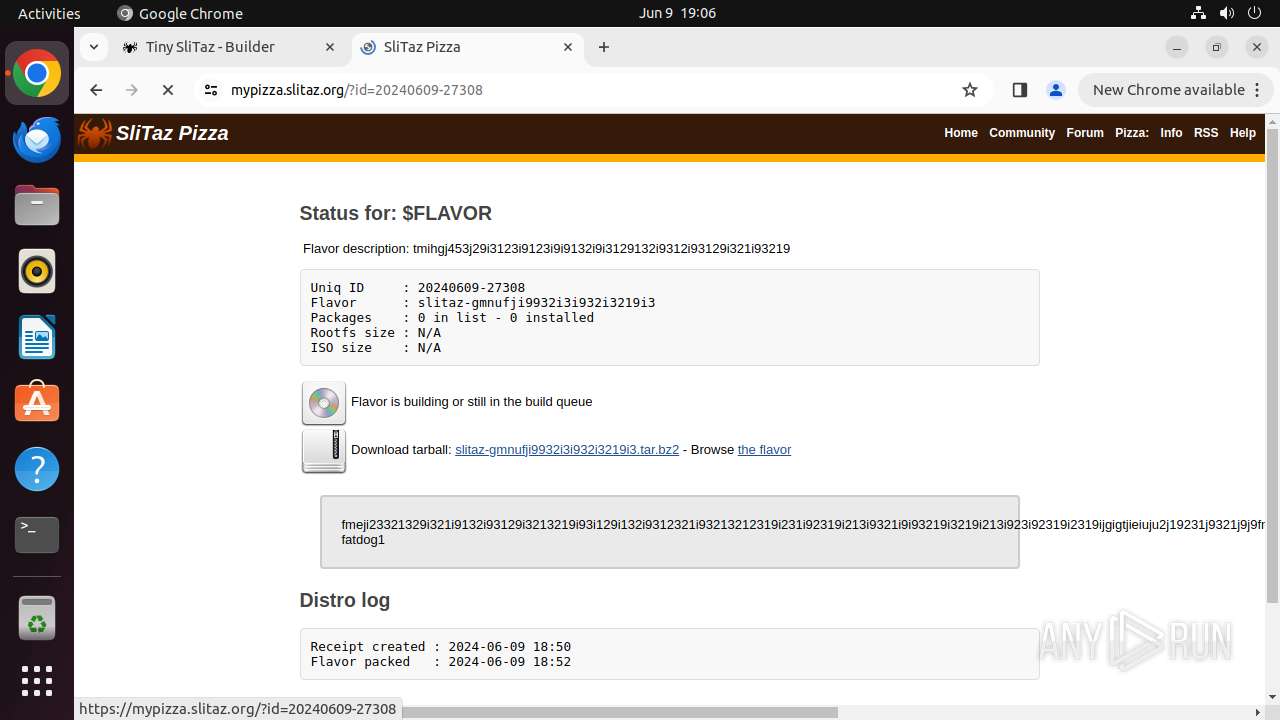This screenshot has width=1280, height=720.
Task: Open the Files manager in the dock
Action: pos(37,206)
